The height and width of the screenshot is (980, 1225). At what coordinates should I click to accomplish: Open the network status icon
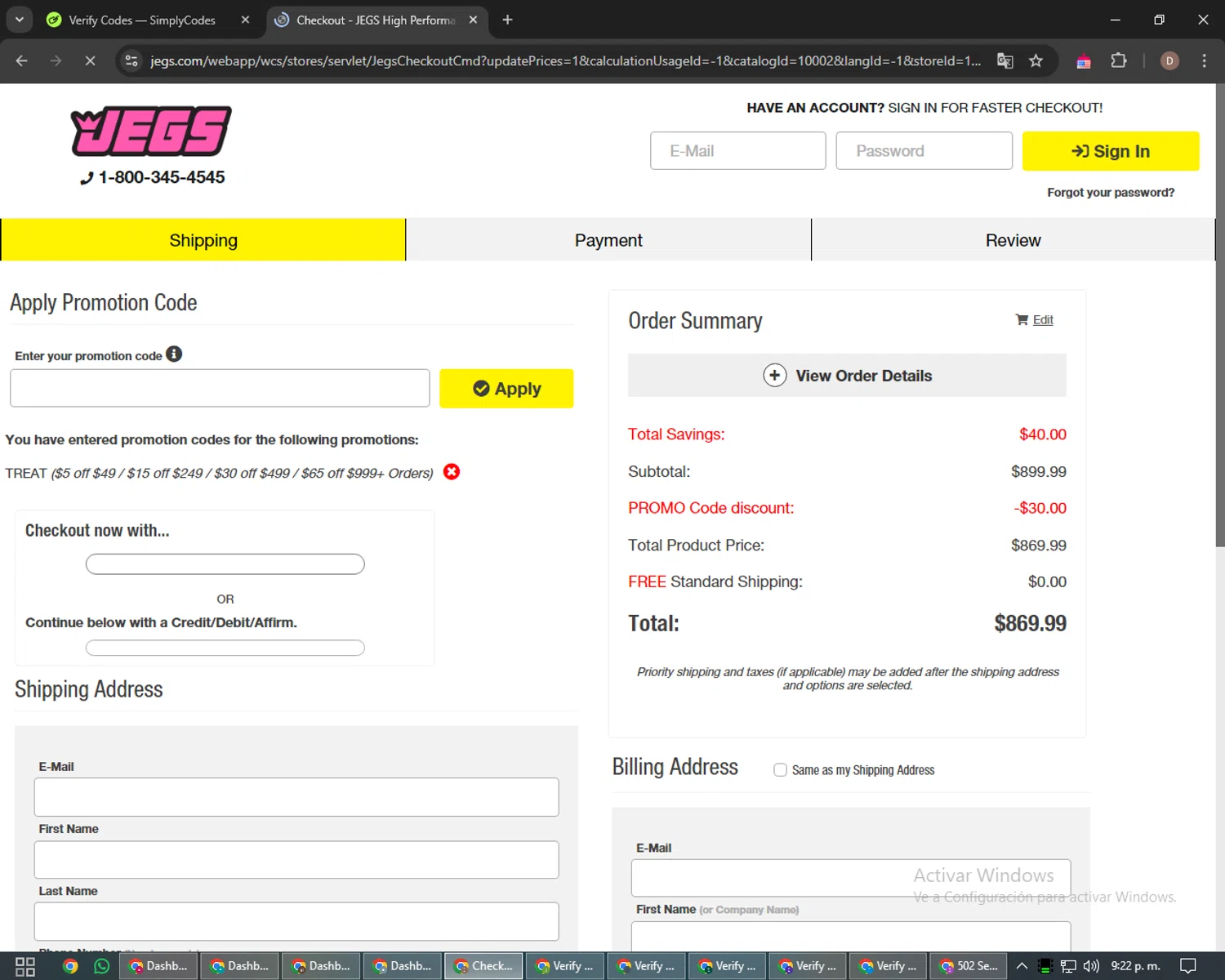1068,966
